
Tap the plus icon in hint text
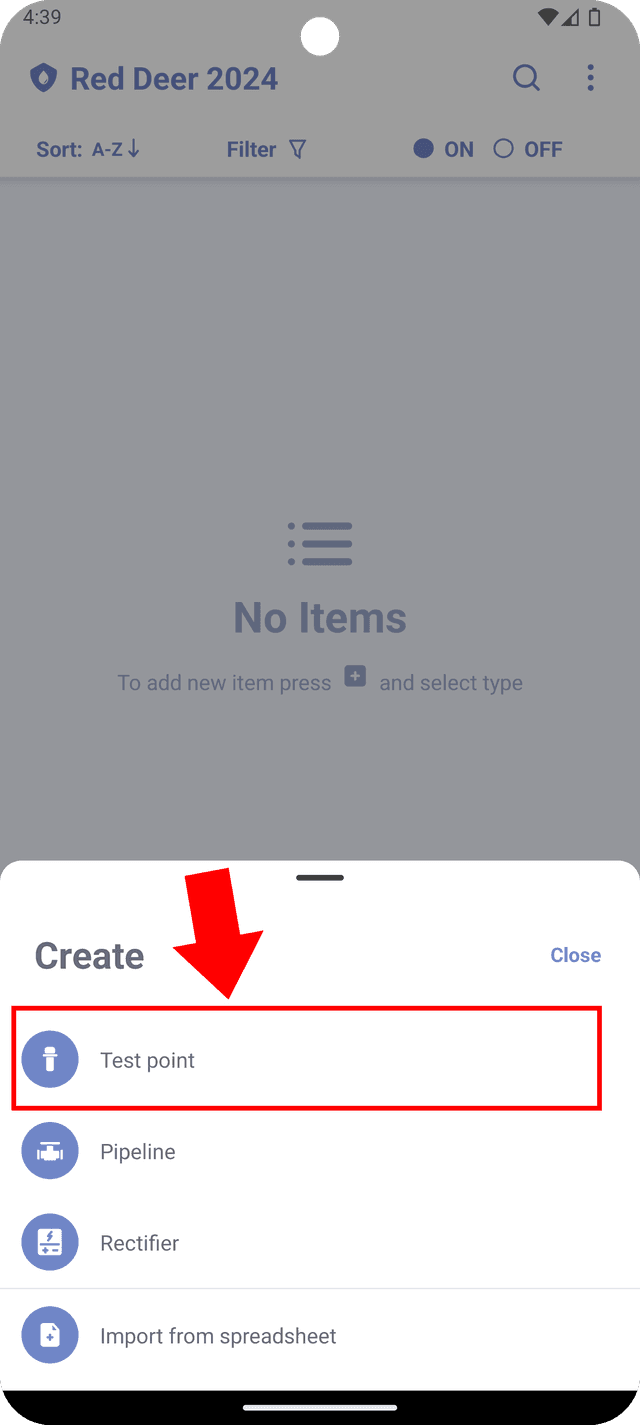355,677
